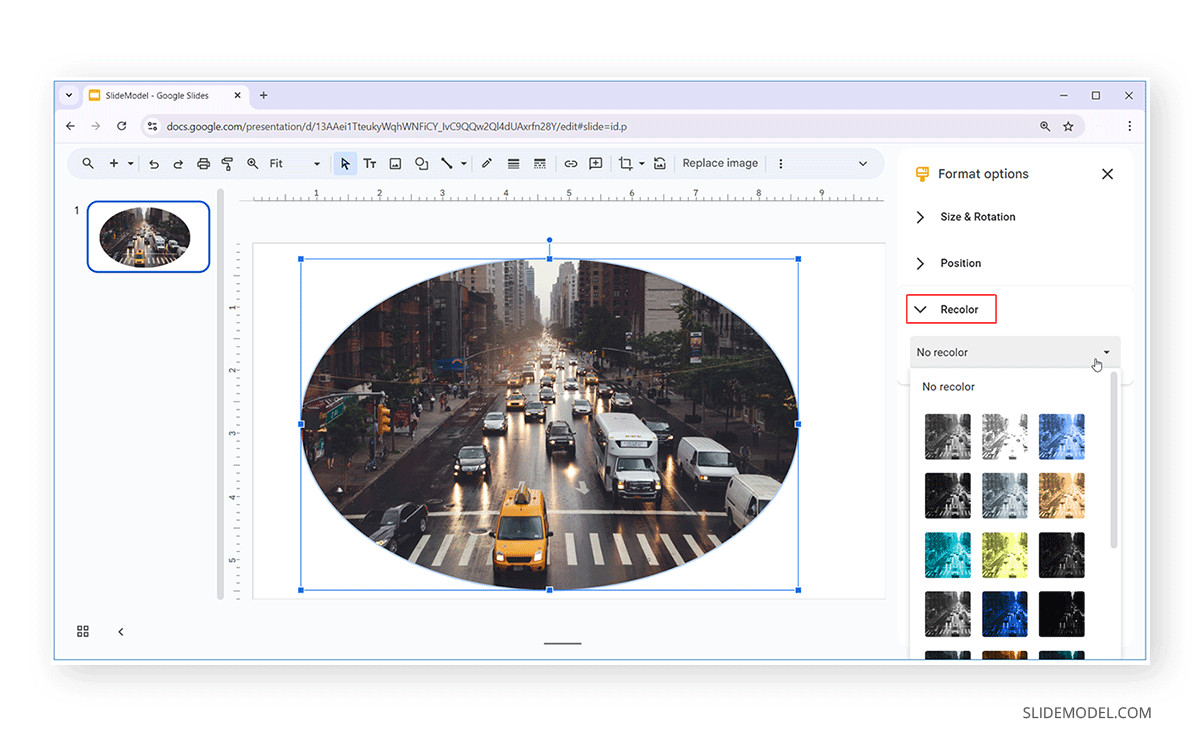
Task: Apply the dark blue recolor preset
Action: click(1005, 614)
